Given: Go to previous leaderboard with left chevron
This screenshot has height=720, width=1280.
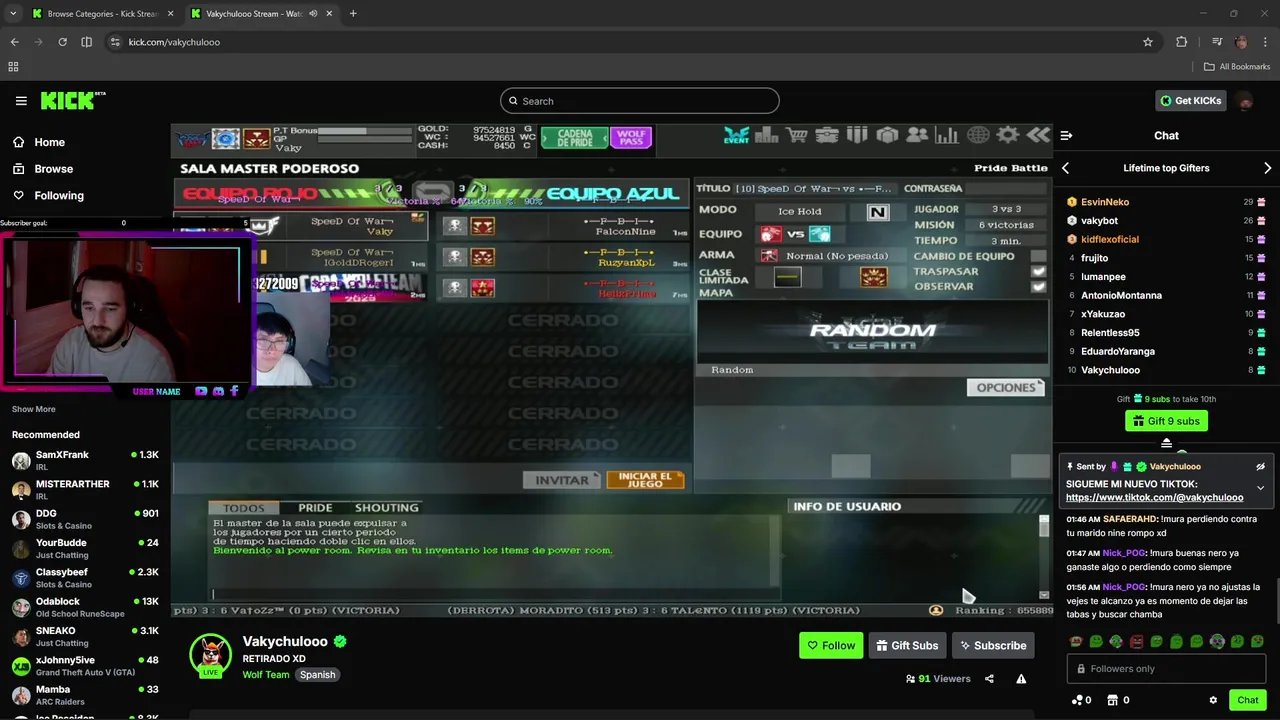Looking at the screenshot, I should 1065,168.
